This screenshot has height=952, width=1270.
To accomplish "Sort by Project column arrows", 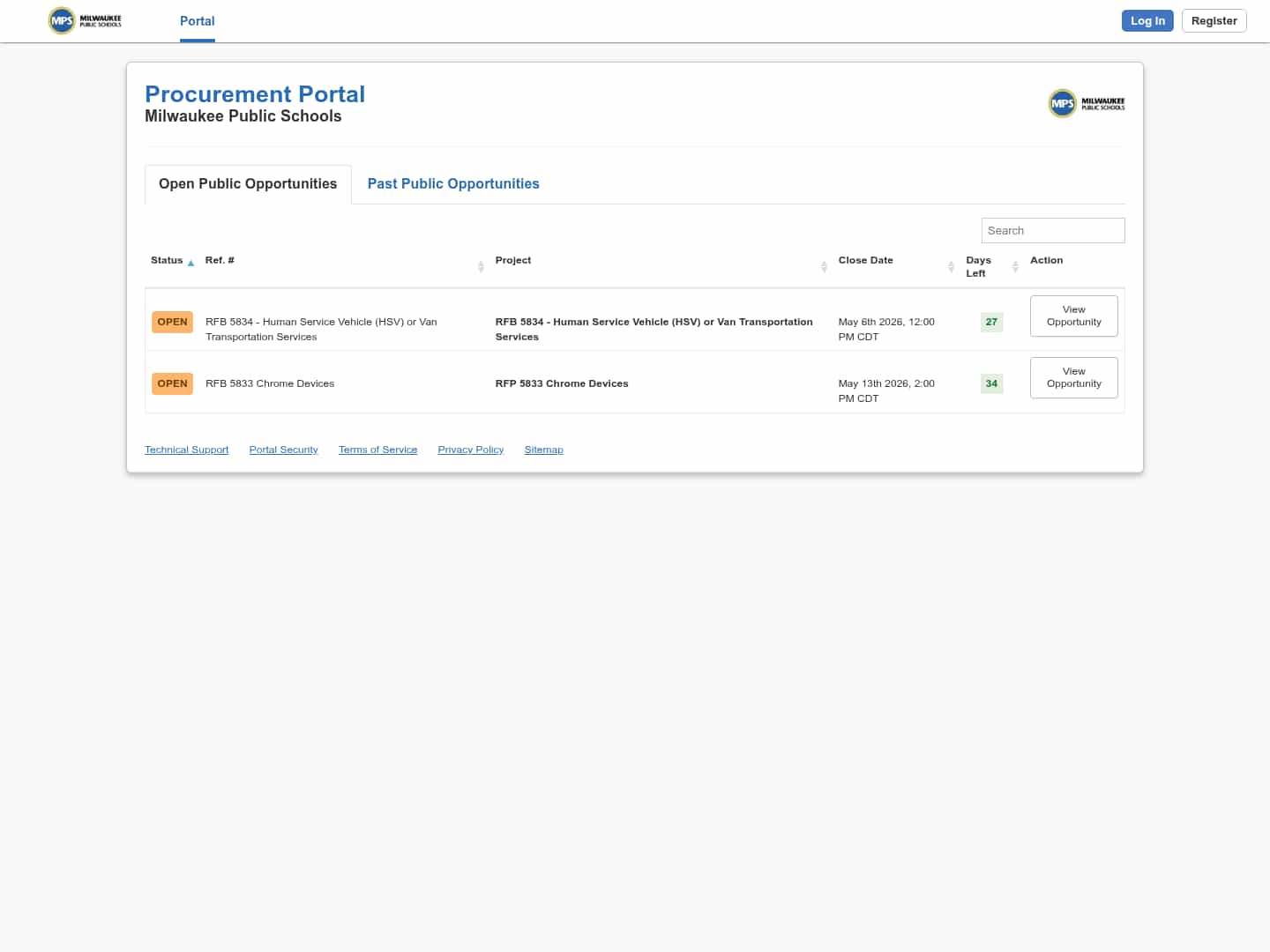I will [x=824, y=266].
